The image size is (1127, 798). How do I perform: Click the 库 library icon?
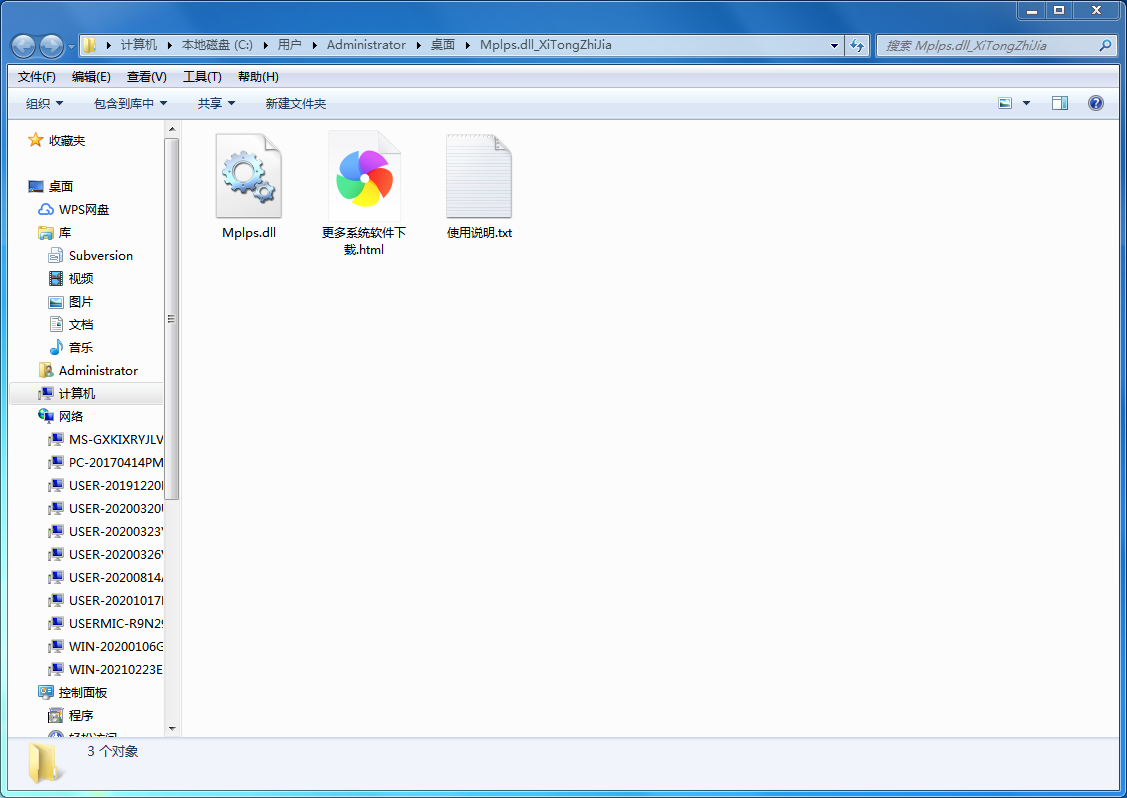click(x=46, y=232)
